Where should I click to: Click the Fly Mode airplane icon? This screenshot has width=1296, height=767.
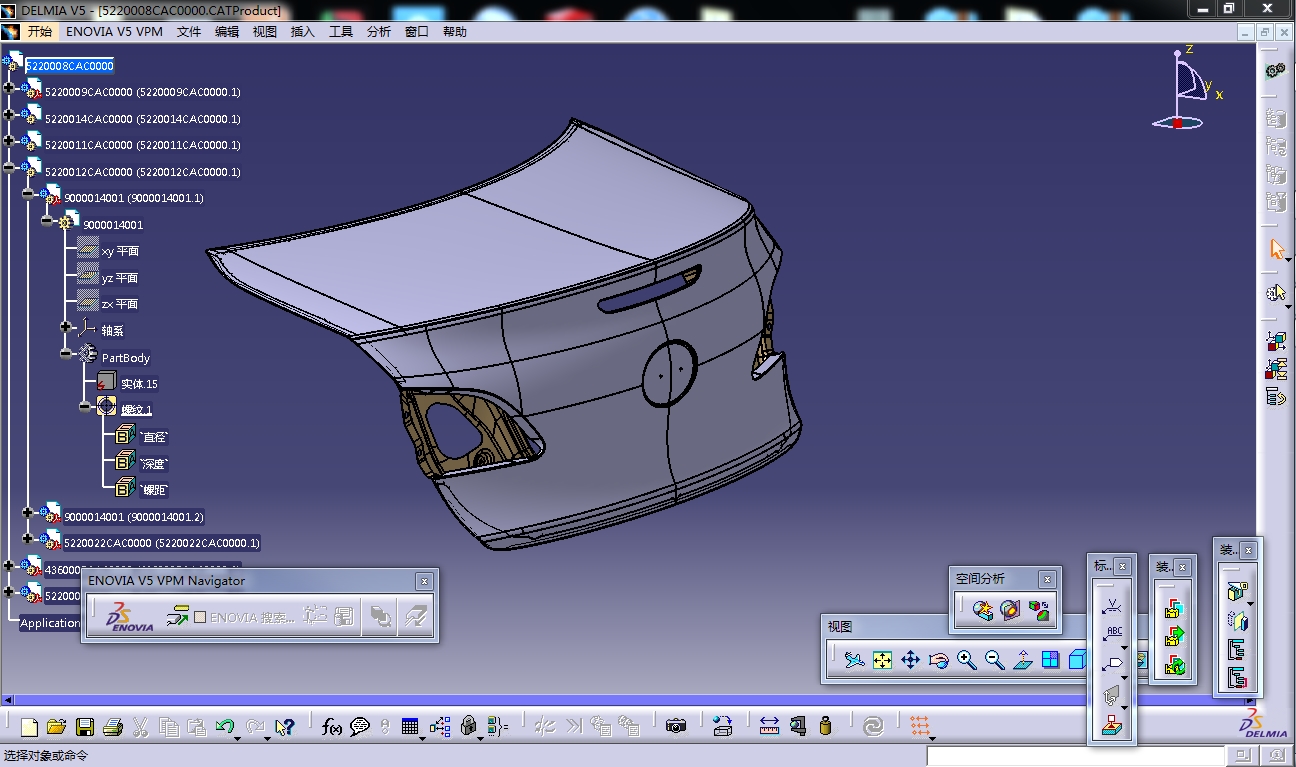[854, 660]
